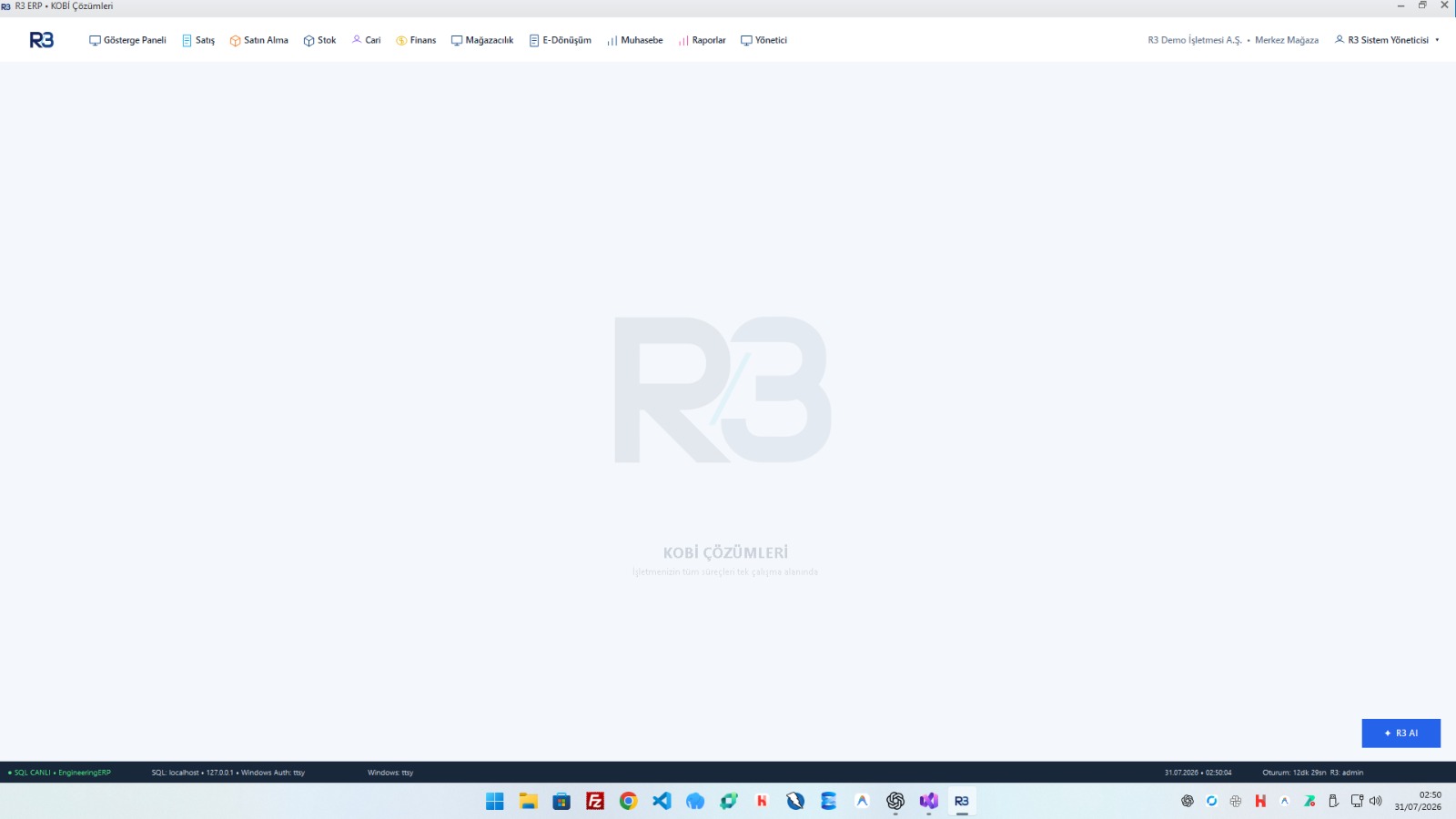Click the Windows: ttsy status entry
1456x819 pixels.
390,773
